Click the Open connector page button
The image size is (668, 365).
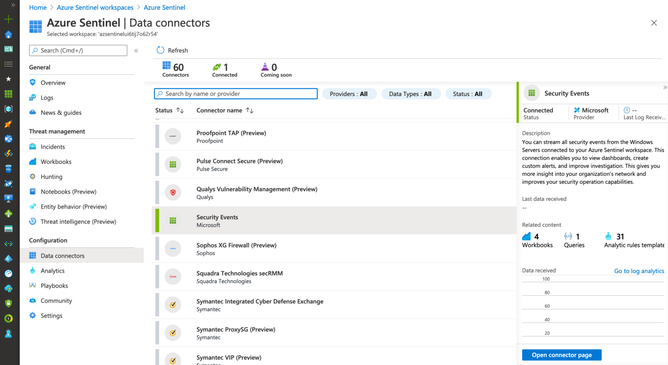click(561, 355)
